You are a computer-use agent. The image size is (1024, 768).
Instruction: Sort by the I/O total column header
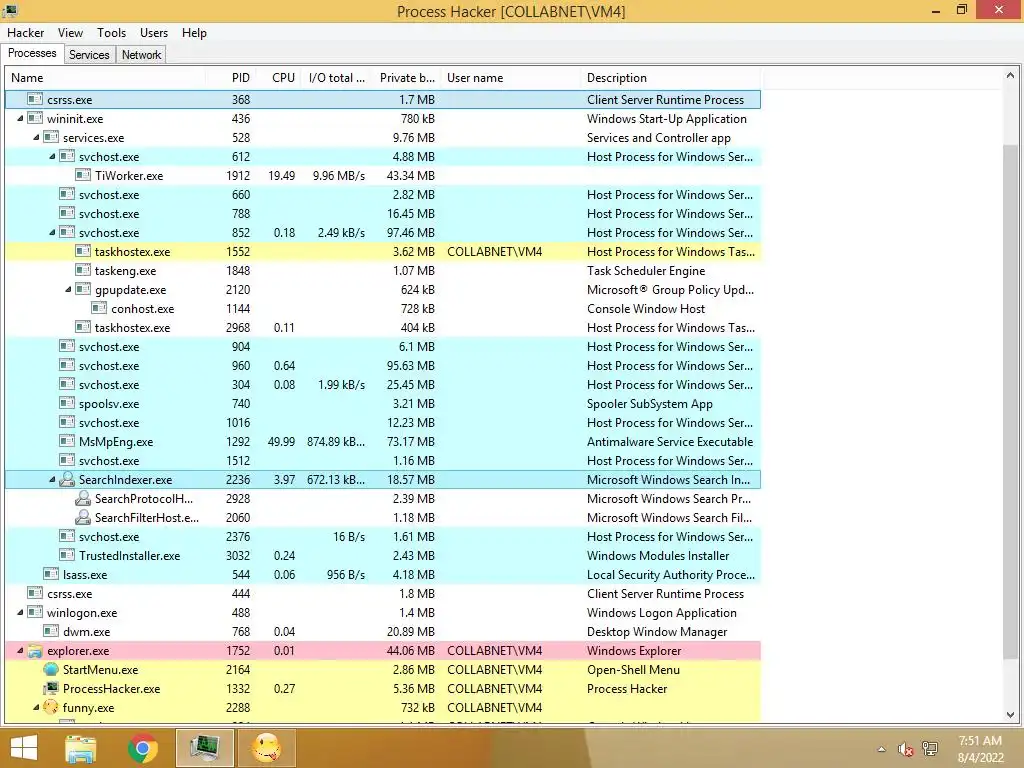click(x=338, y=78)
